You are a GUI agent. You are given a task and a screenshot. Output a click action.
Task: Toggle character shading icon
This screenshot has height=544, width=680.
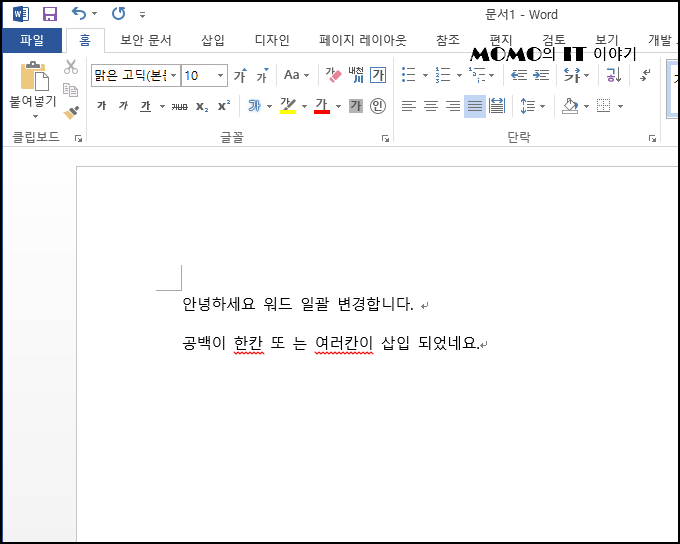click(356, 106)
